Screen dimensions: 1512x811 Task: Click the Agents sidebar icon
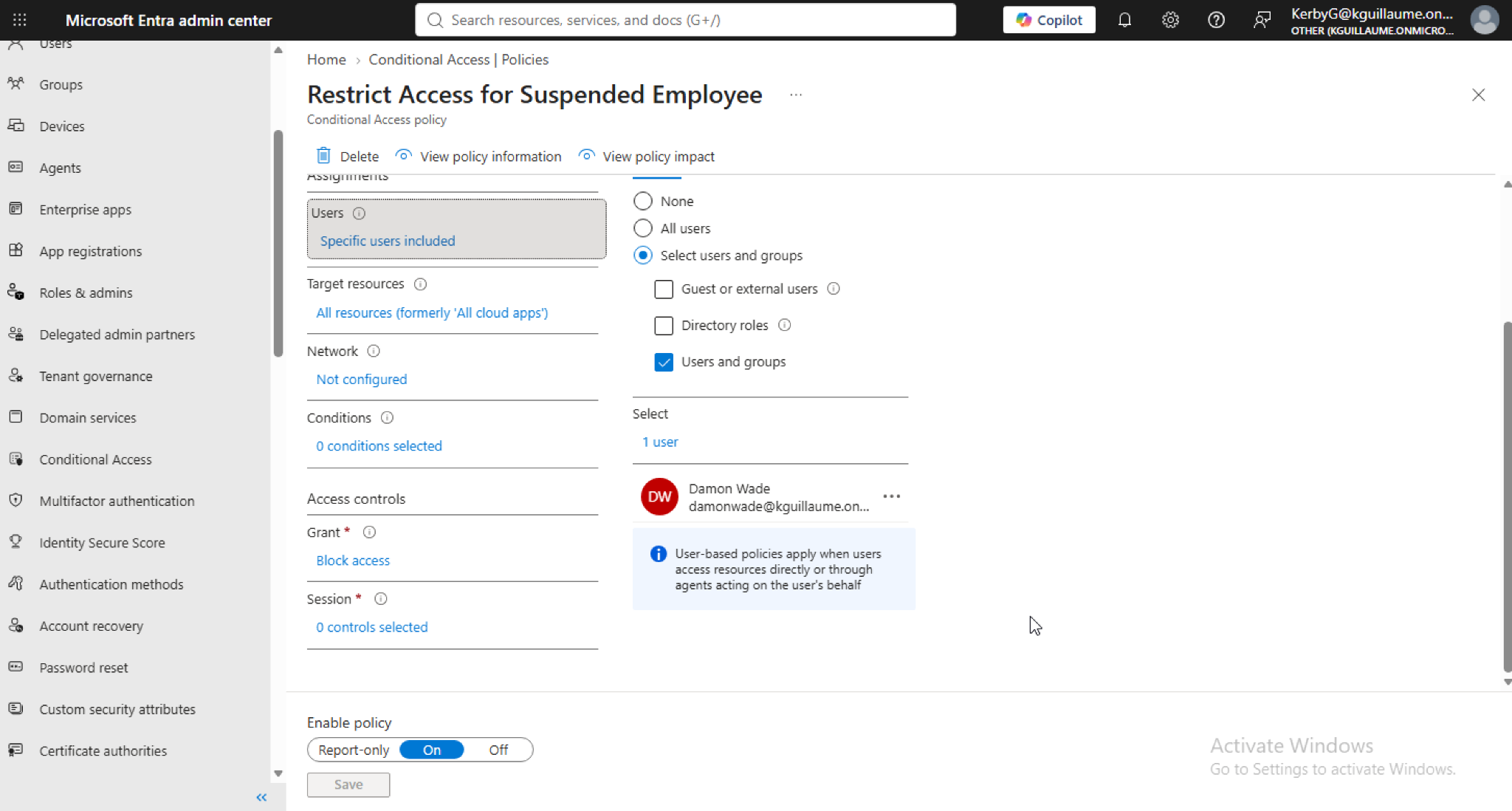tap(16, 167)
